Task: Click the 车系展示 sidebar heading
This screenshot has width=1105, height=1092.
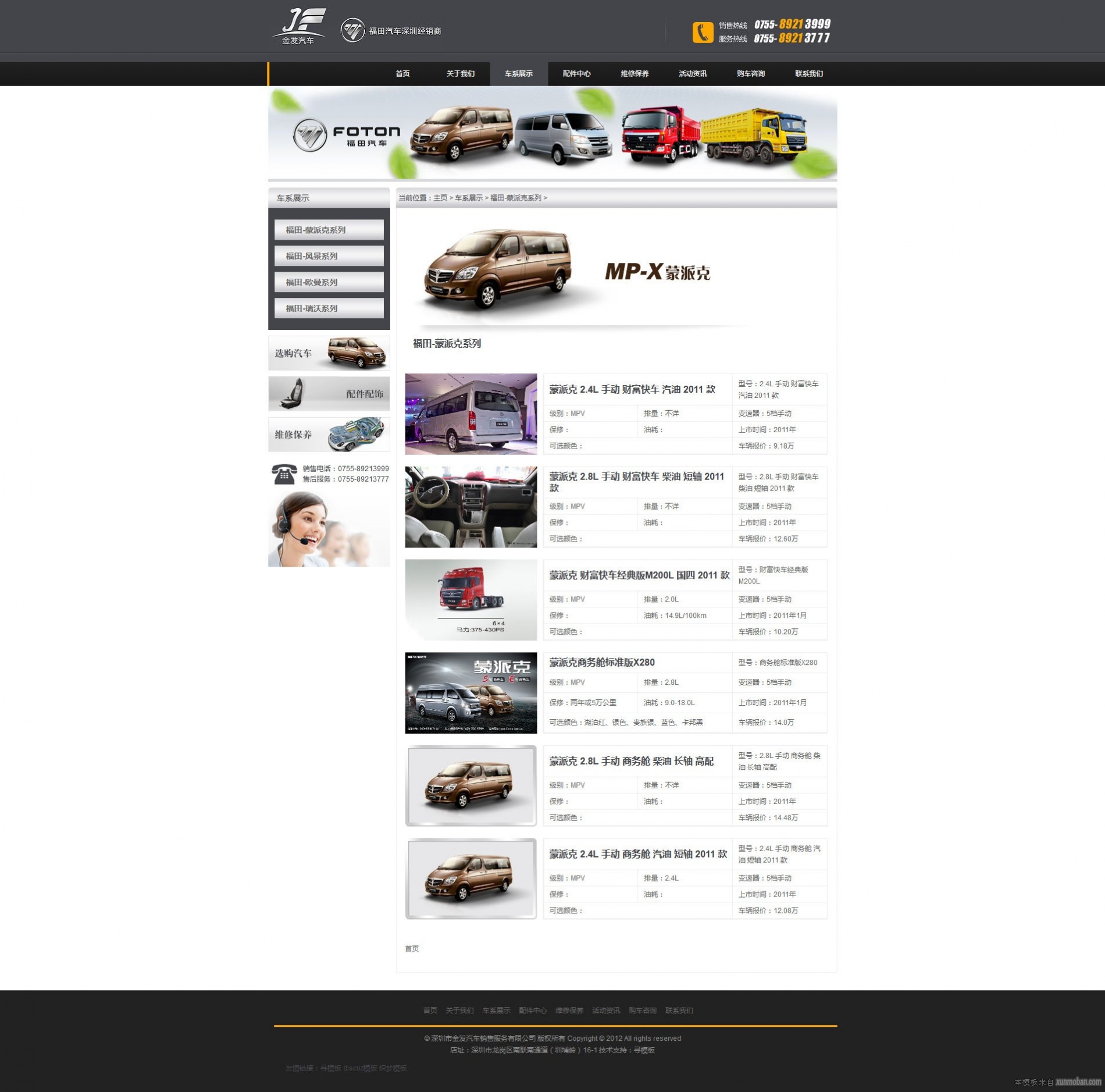Action: [293, 198]
